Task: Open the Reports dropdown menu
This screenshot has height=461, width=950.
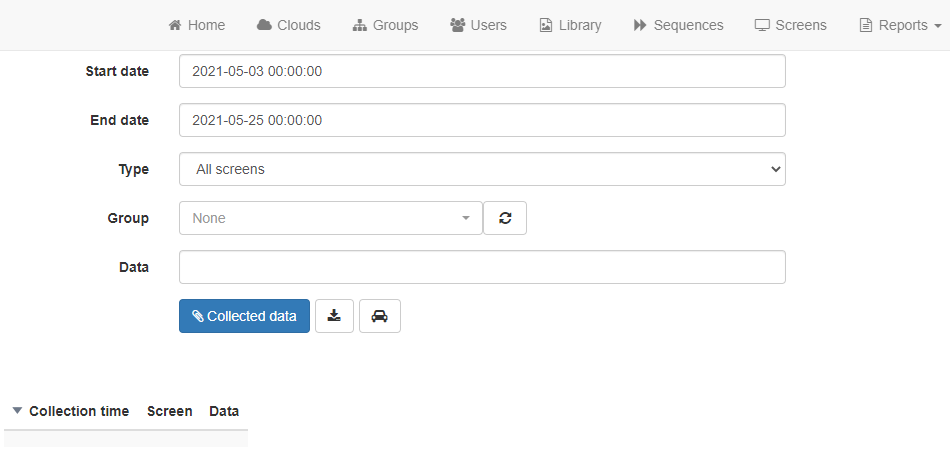Action: 900,25
